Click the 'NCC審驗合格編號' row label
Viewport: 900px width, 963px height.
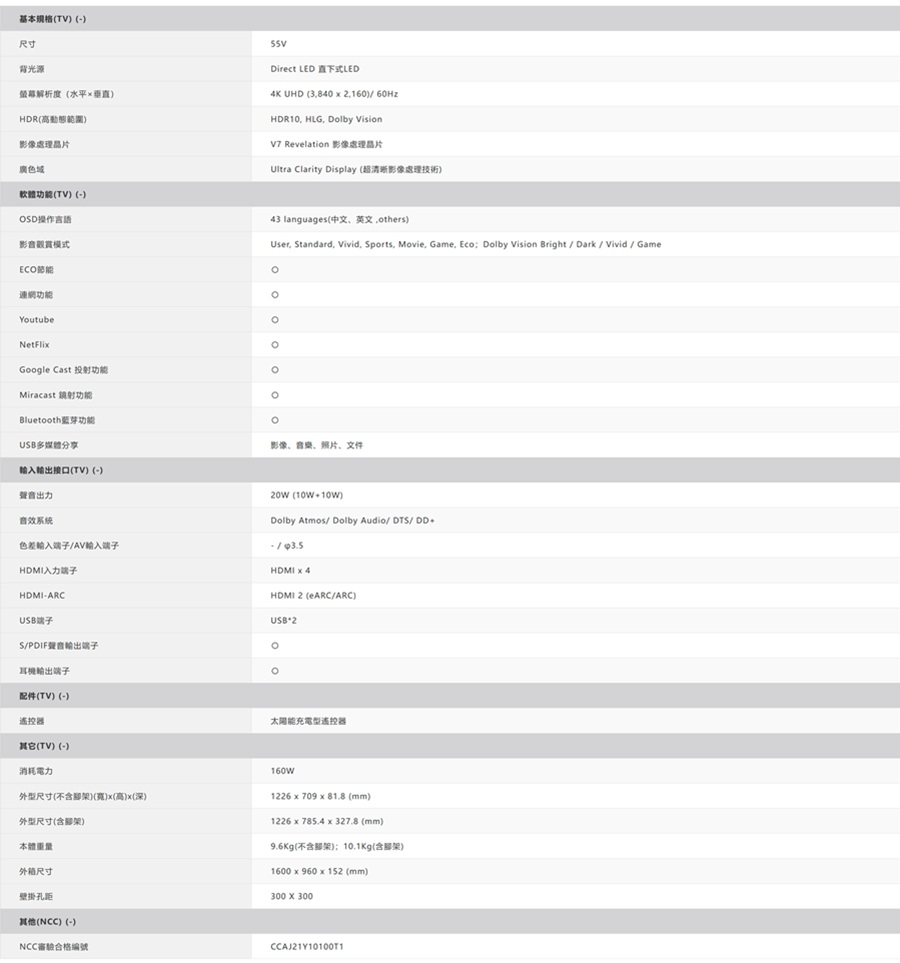[53, 947]
